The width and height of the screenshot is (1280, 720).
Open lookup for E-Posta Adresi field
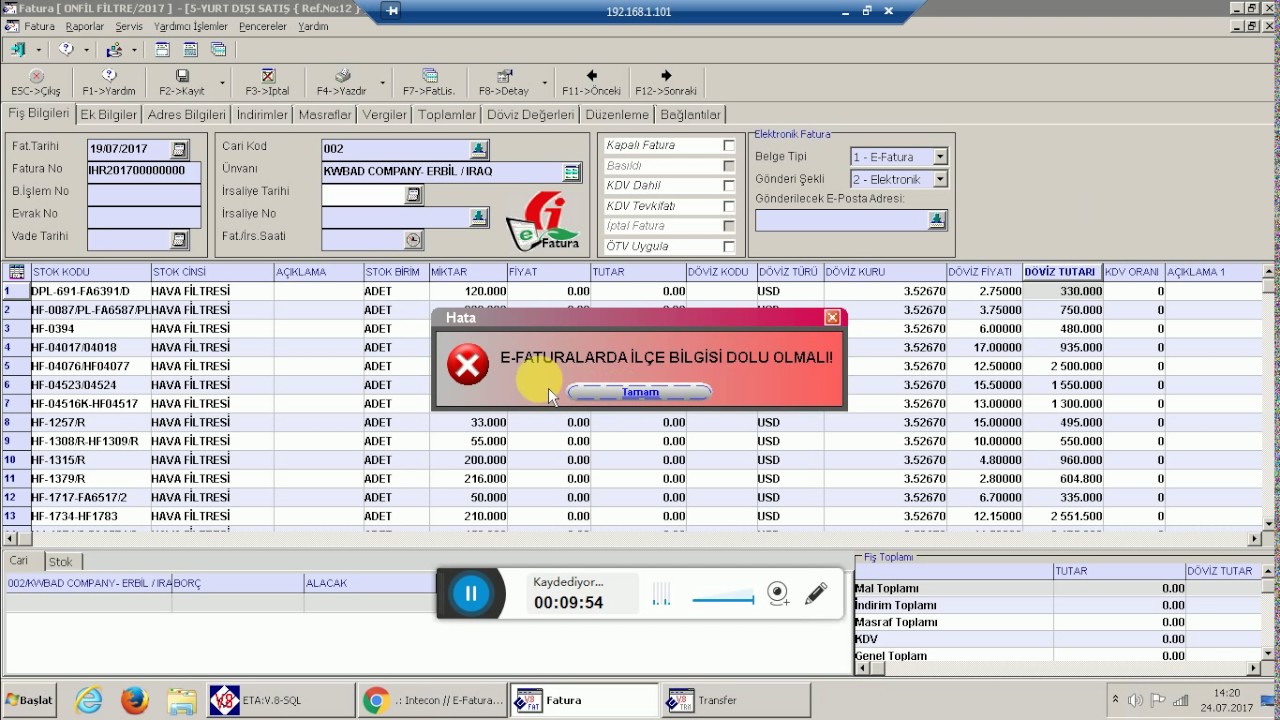pyautogui.click(x=937, y=220)
